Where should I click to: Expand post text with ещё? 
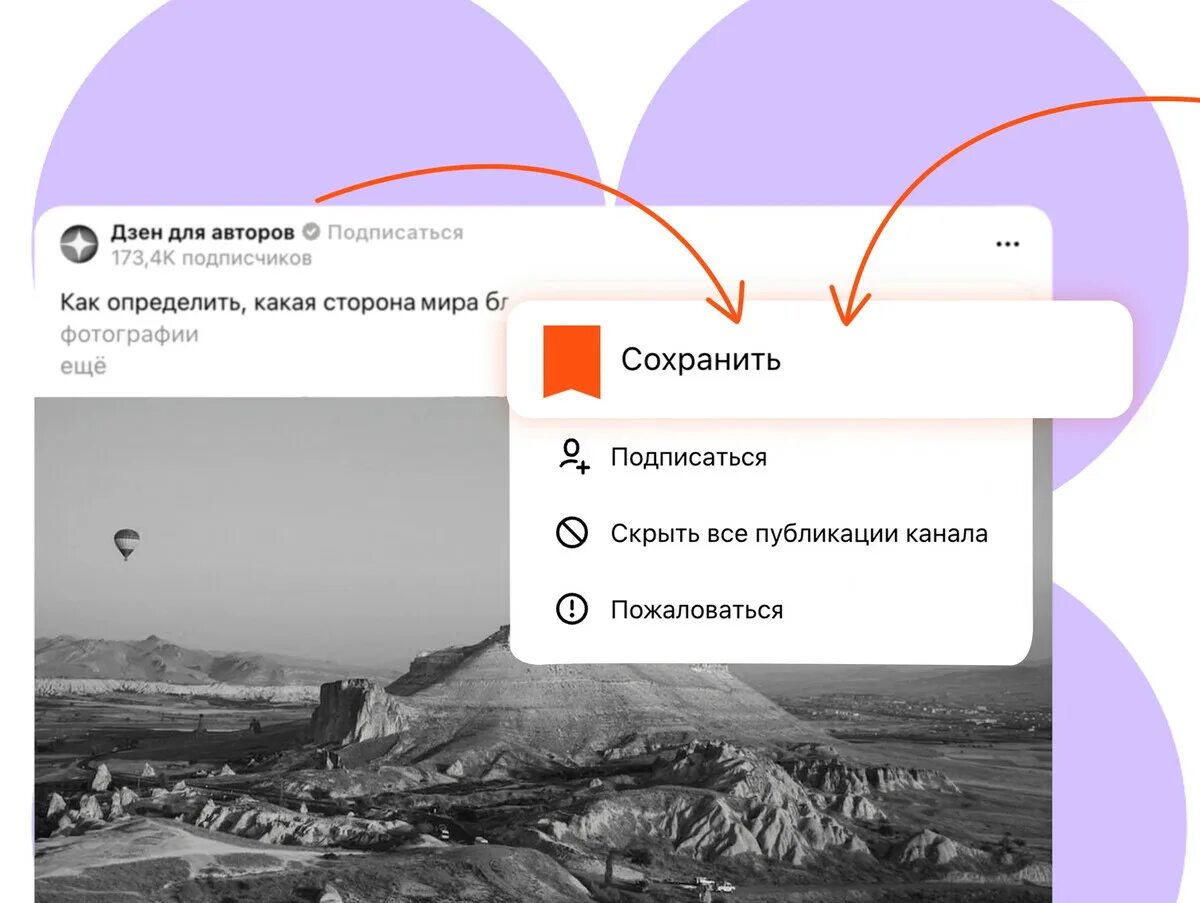tap(83, 366)
